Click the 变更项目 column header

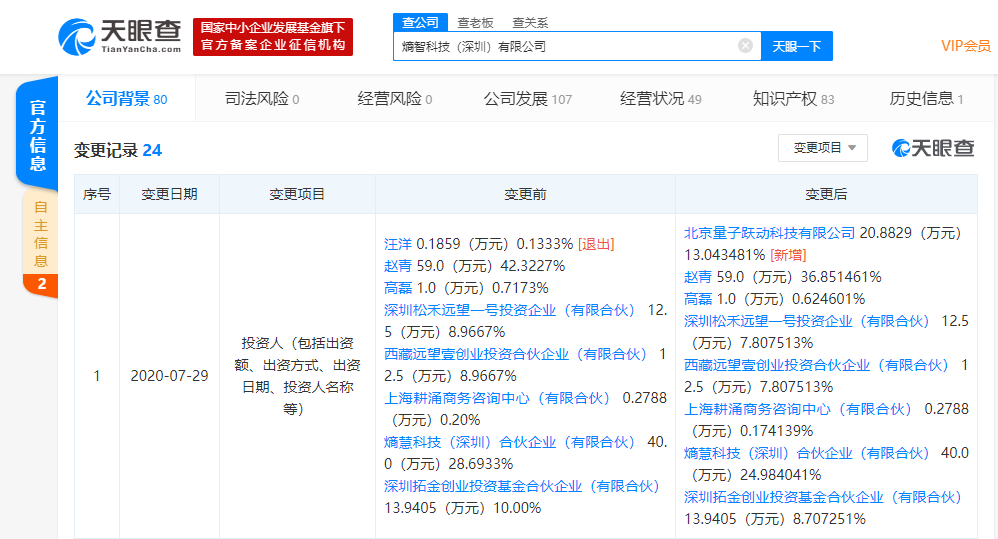(x=297, y=194)
